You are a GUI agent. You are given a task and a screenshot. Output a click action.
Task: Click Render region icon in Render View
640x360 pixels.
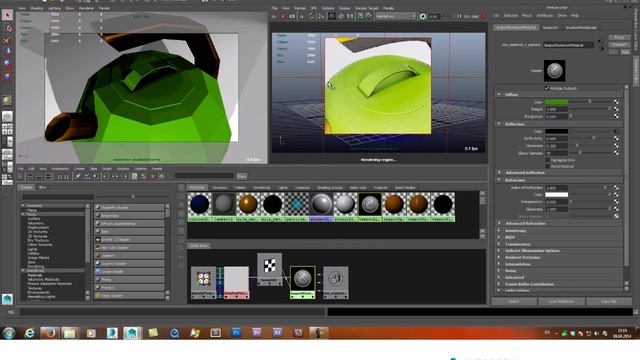pyautogui.click(x=283, y=16)
